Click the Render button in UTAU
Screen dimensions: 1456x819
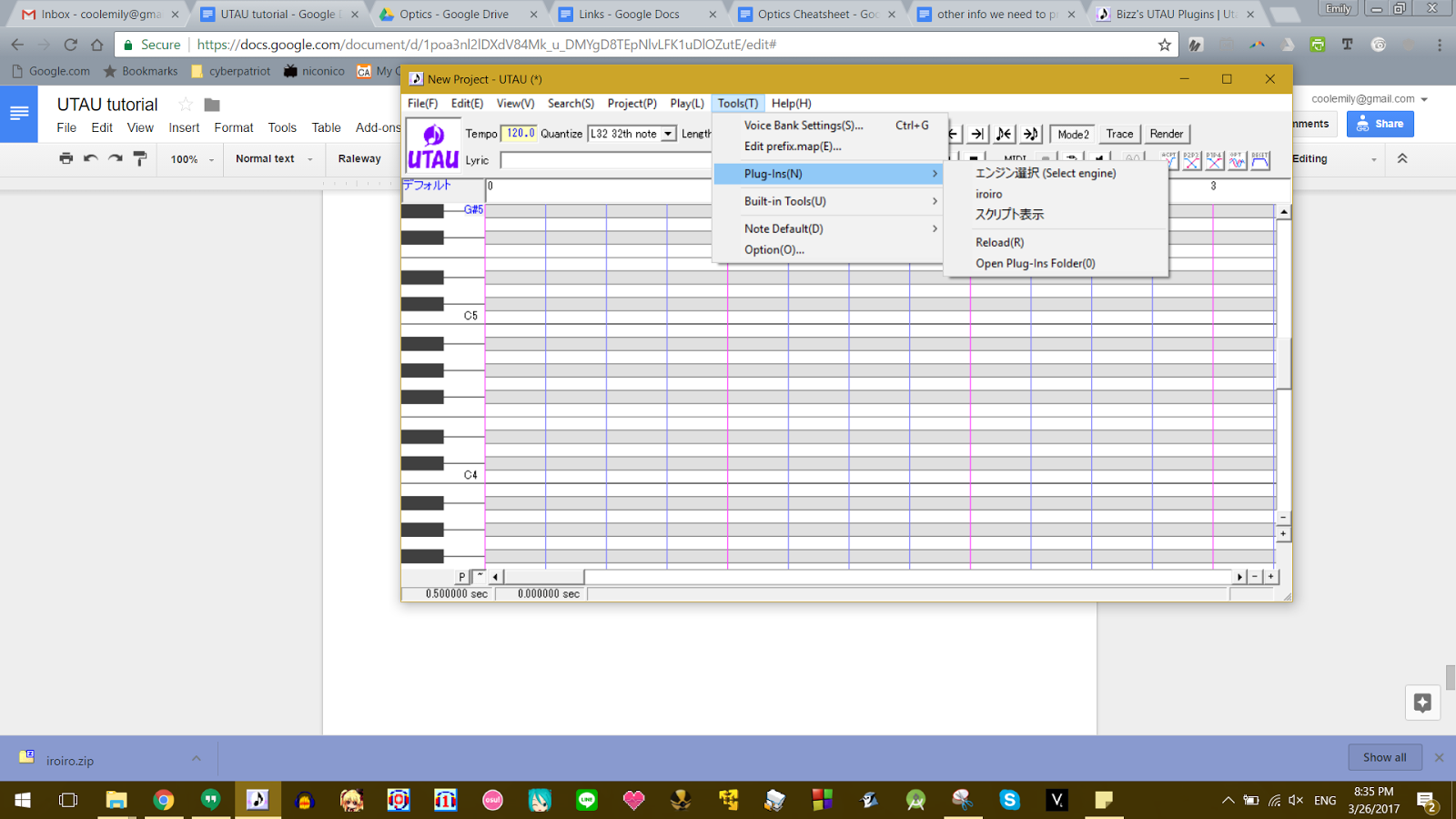coord(1167,134)
